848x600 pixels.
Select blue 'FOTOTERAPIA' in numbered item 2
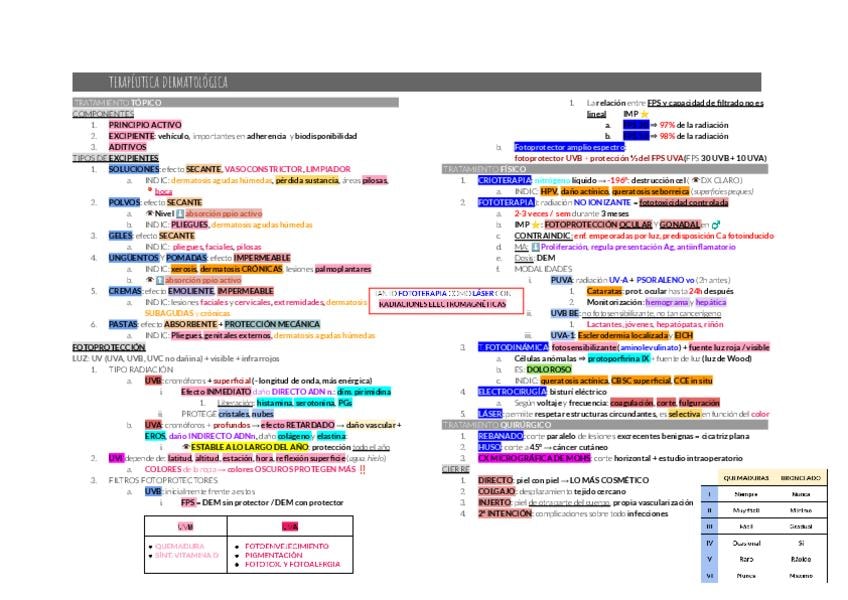point(506,202)
